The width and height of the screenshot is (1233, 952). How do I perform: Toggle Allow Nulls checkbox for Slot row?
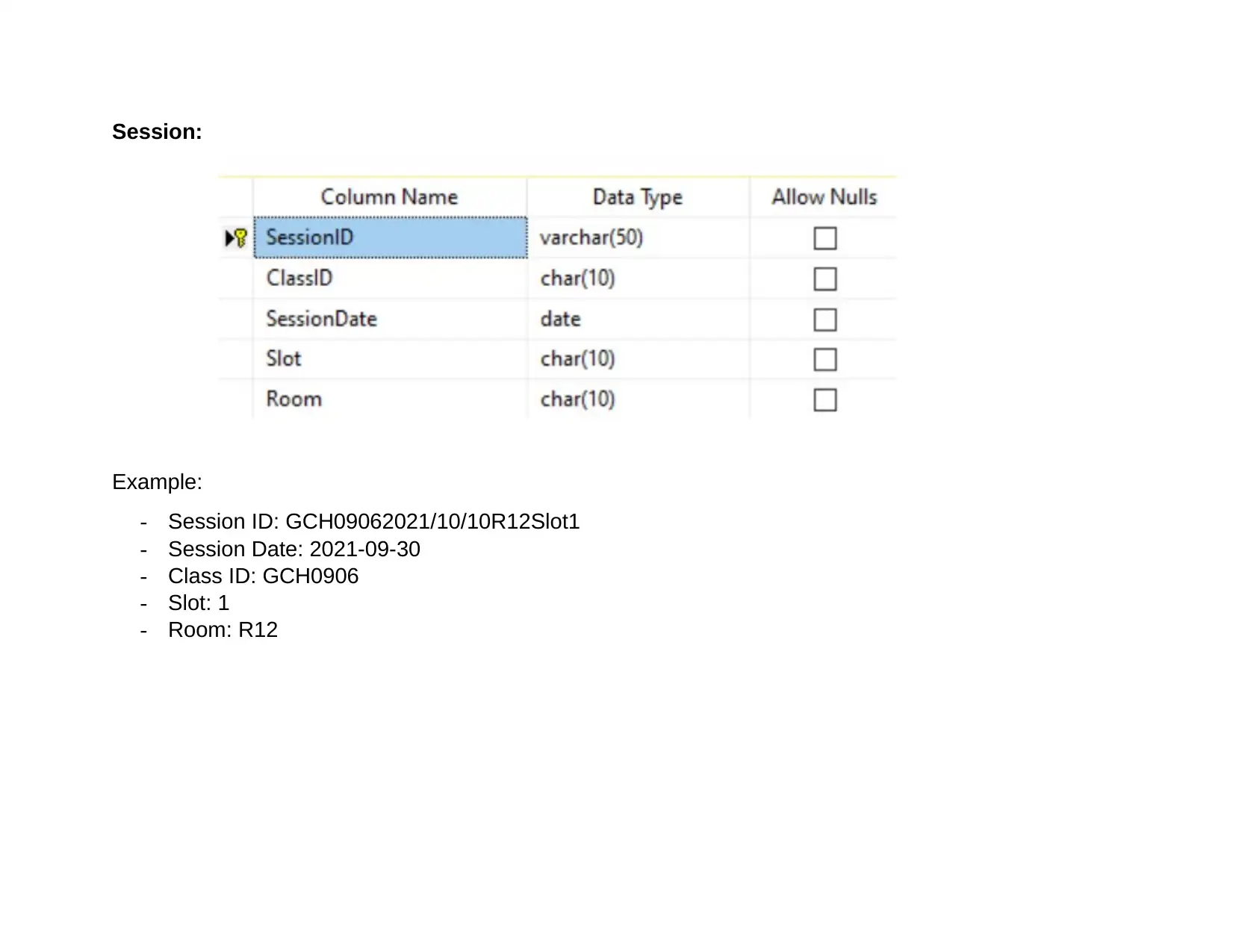click(x=824, y=359)
